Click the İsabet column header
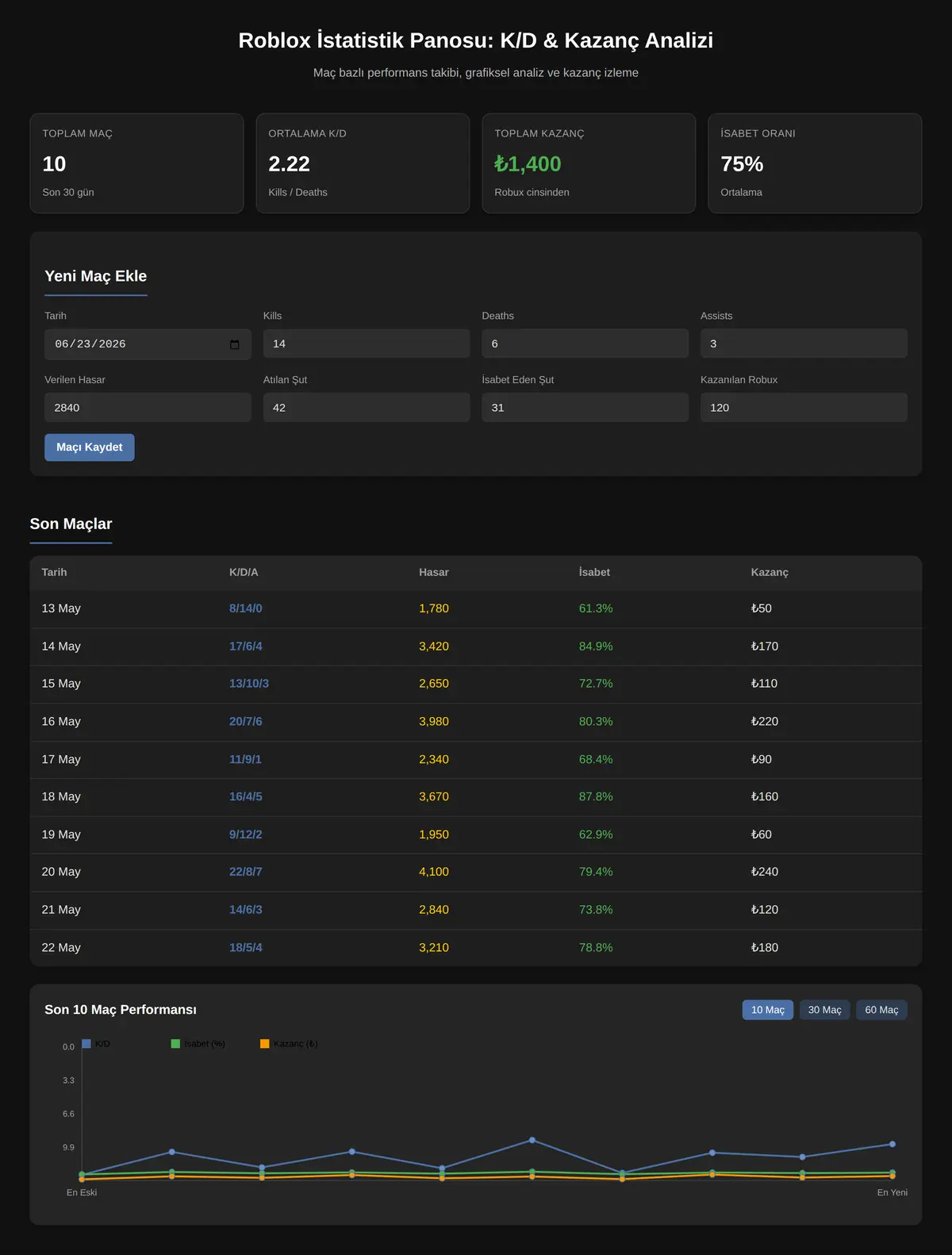Image resolution: width=952 pixels, height=1255 pixels. 594,572
